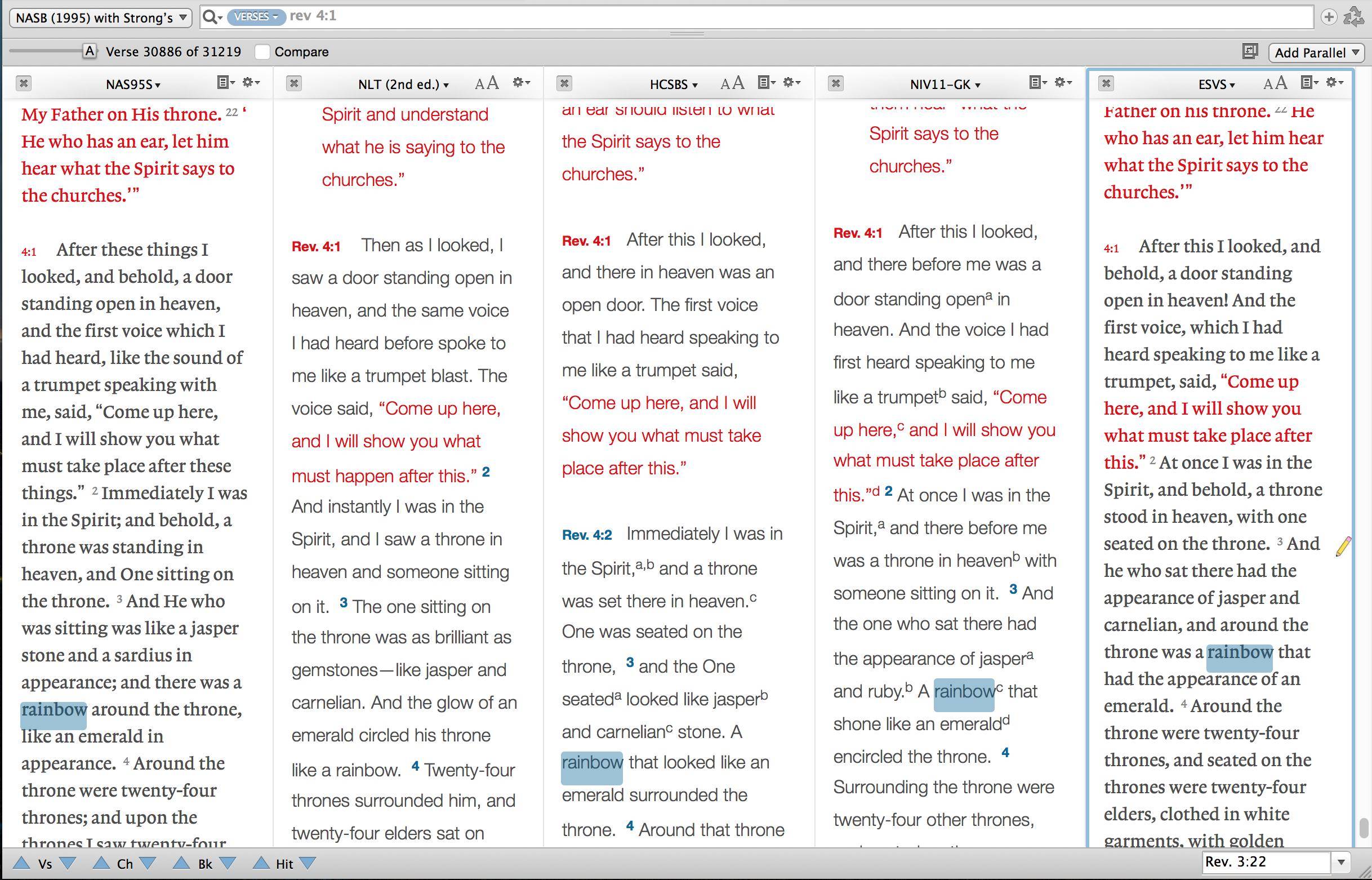
Task: Open the NLT (2nd ed.) text selector dropdown
Action: 403,85
